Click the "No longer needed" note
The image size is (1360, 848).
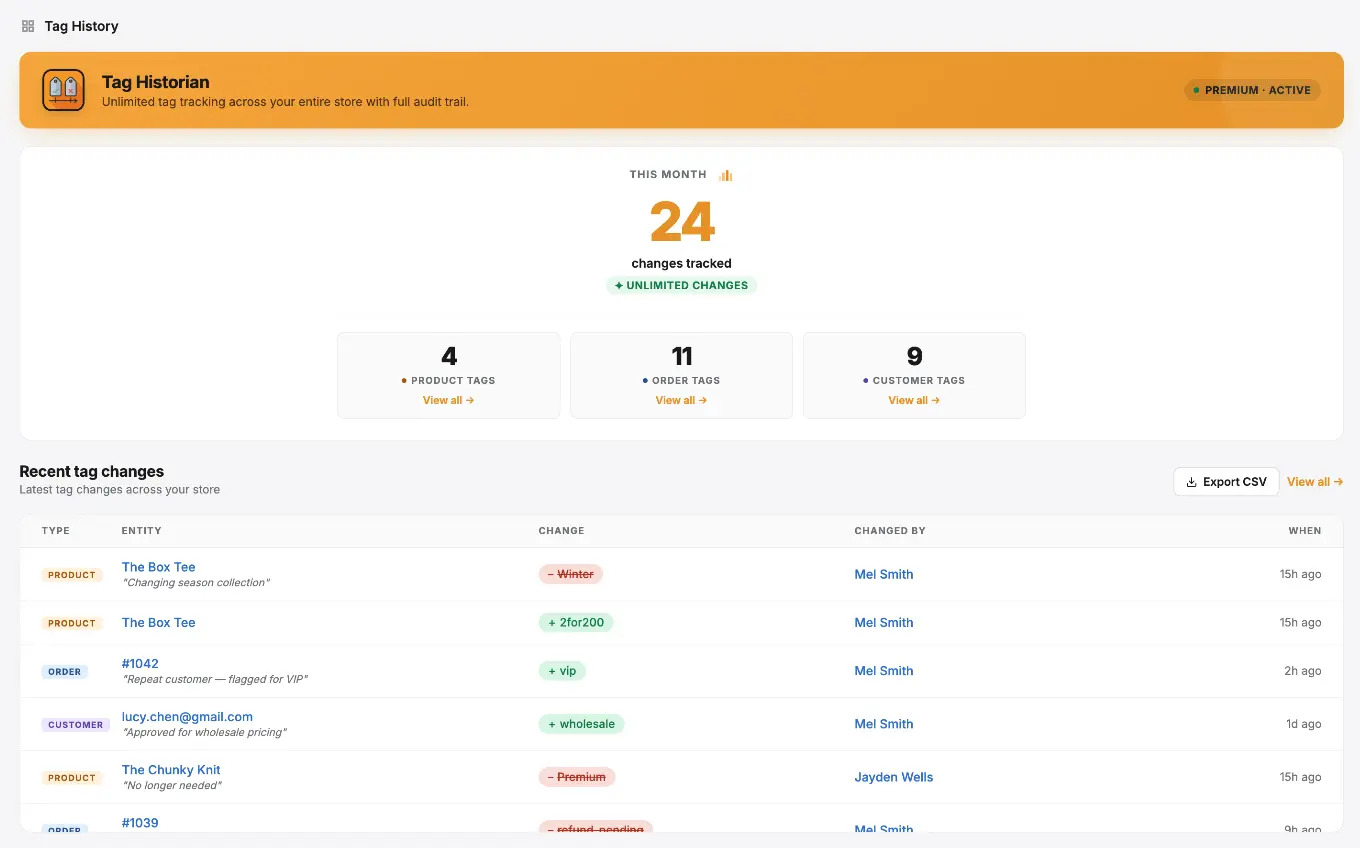(172, 786)
